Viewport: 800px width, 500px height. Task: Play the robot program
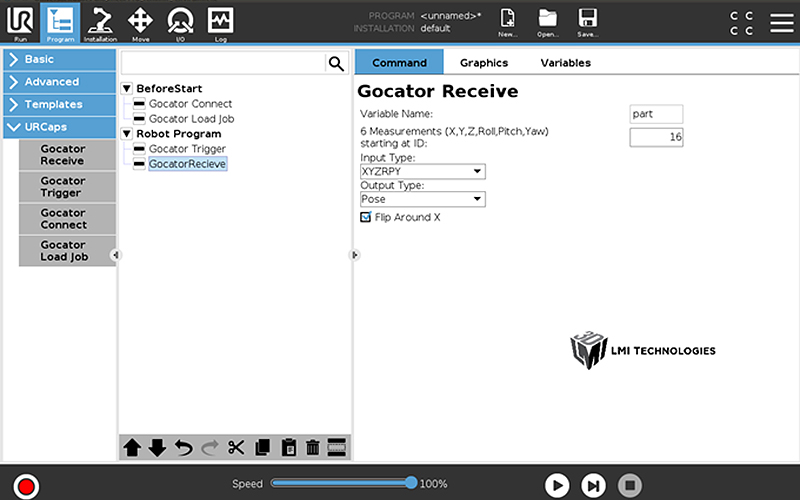[x=557, y=485]
